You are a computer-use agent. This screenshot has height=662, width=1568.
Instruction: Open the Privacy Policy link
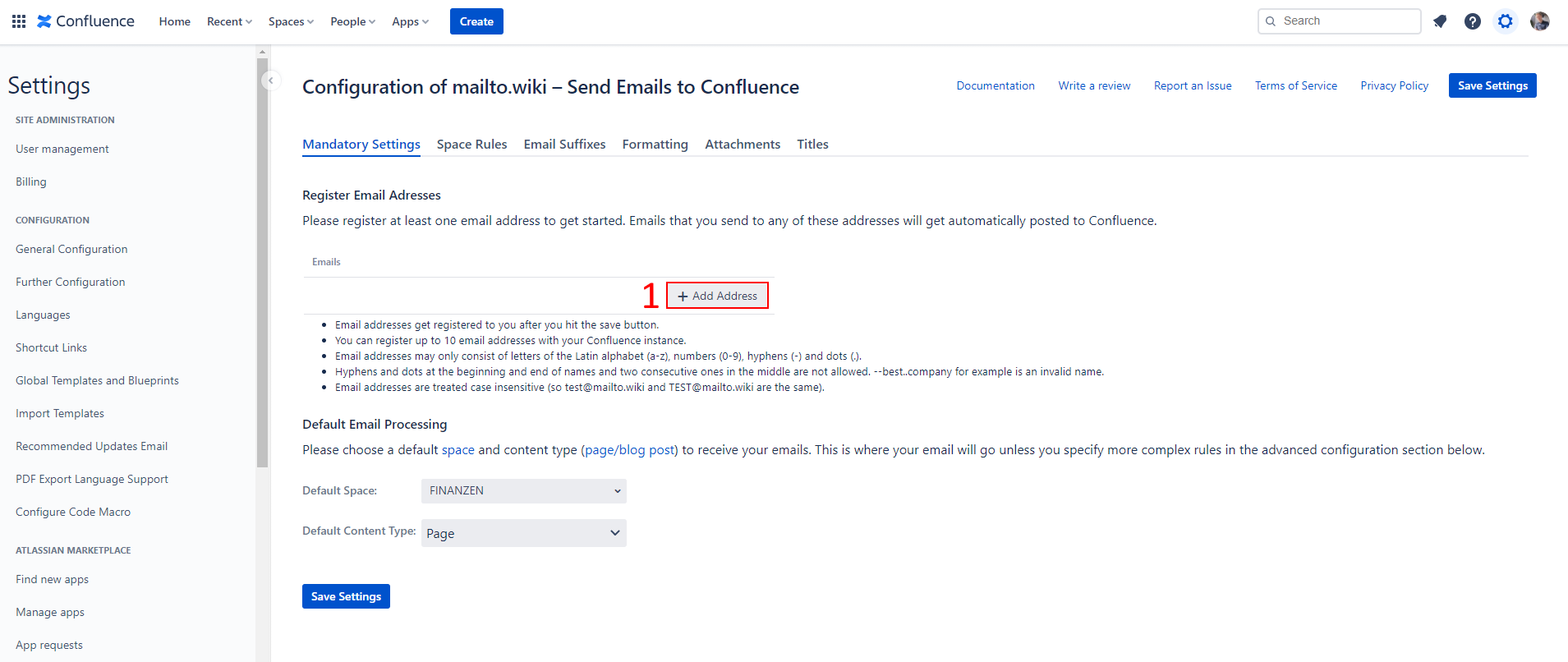coord(1395,85)
